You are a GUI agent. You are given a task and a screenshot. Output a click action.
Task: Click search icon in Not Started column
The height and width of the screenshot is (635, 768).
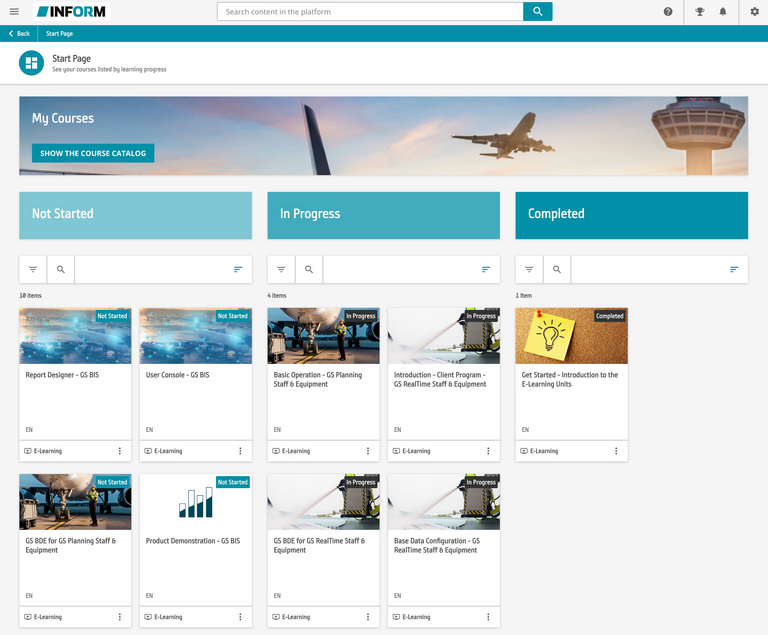(x=61, y=269)
